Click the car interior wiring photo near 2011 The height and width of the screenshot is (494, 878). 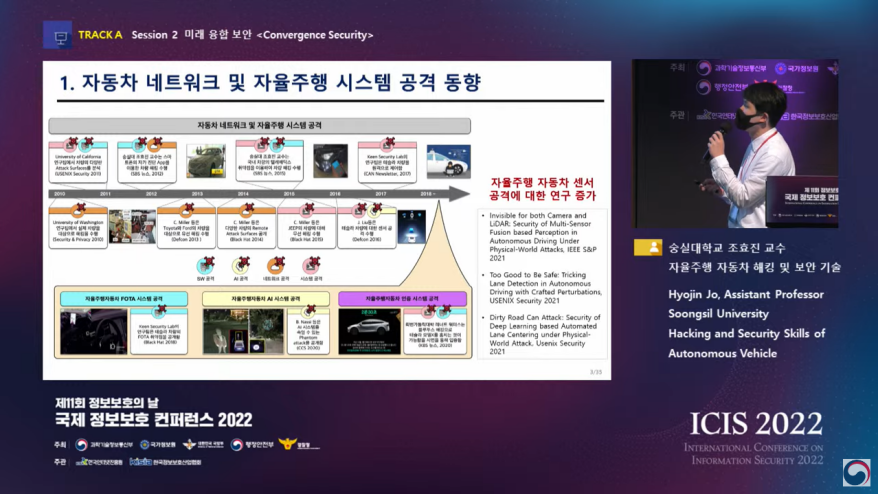tap(132, 227)
